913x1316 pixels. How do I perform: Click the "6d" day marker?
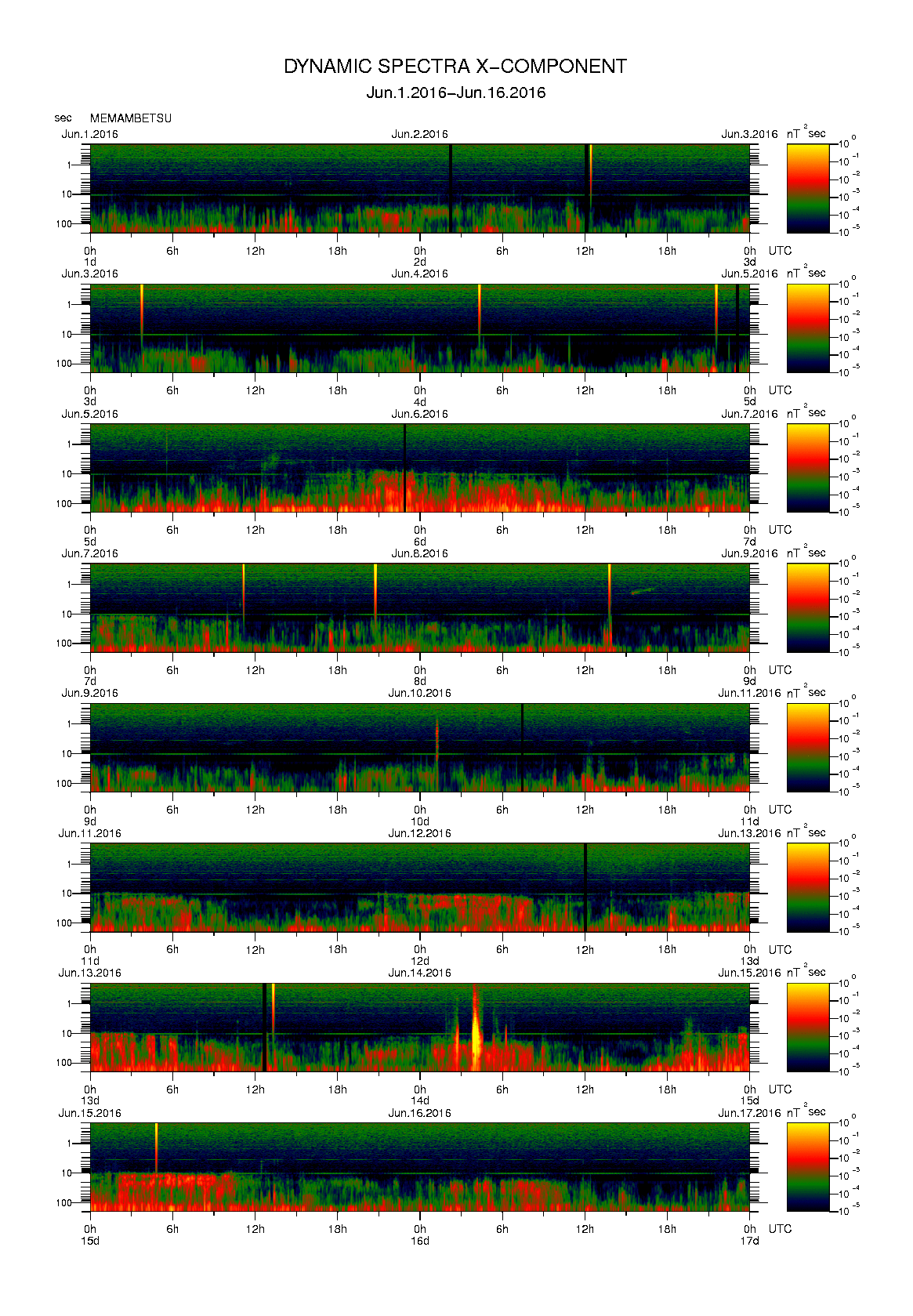tap(420, 542)
